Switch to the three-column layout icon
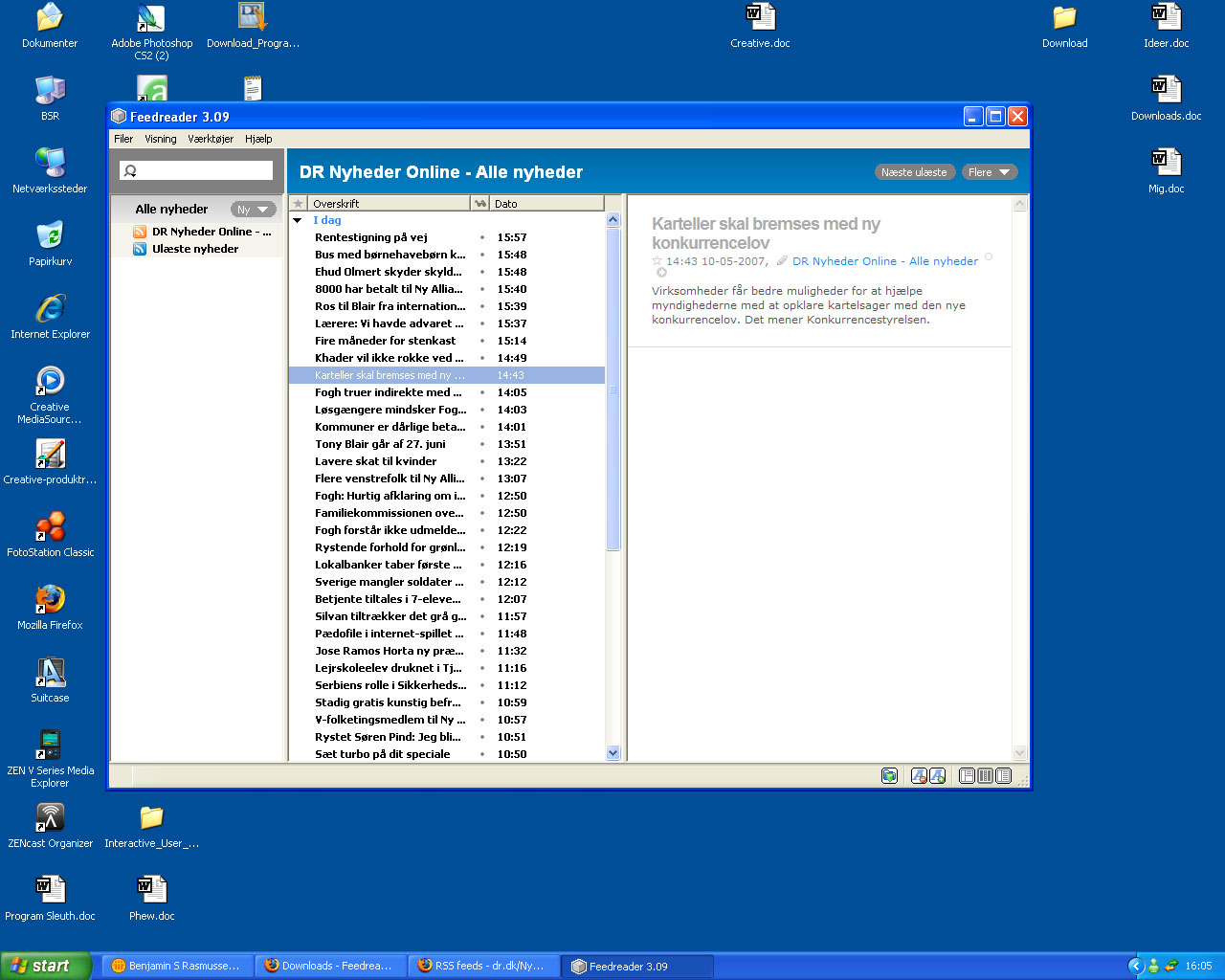This screenshot has width=1225, height=980. (x=985, y=775)
